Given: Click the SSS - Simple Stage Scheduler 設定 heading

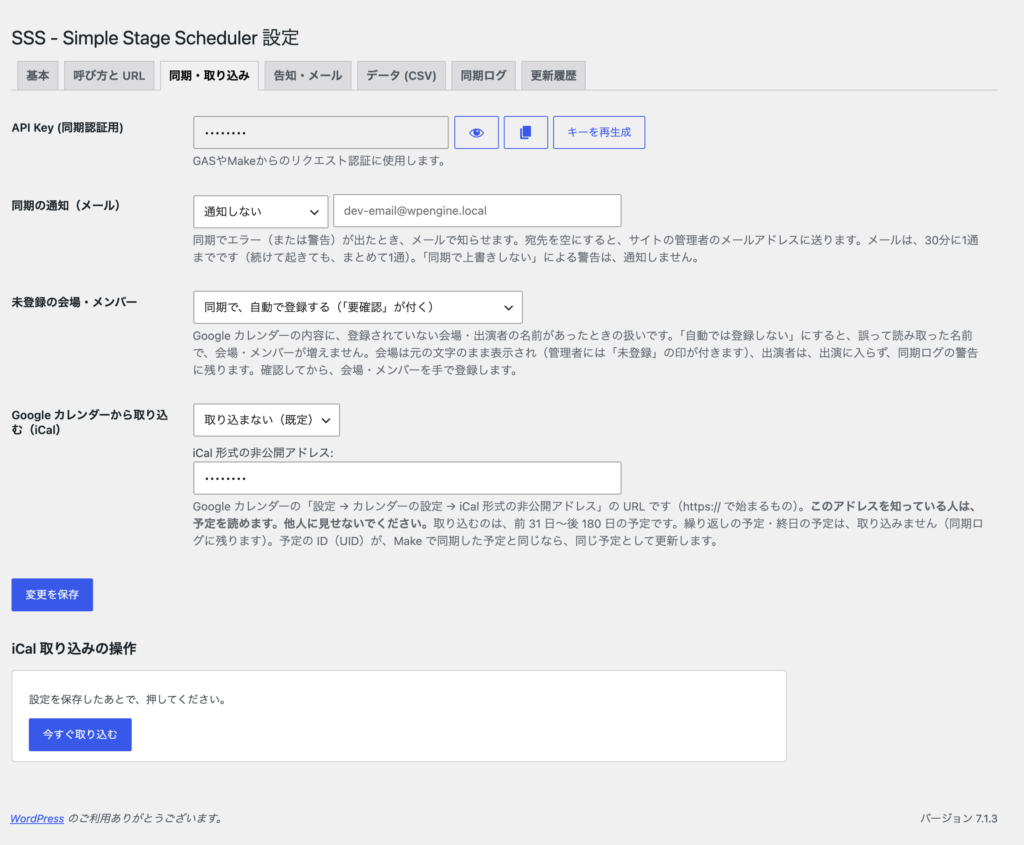Looking at the screenshot, I should 155,38.
